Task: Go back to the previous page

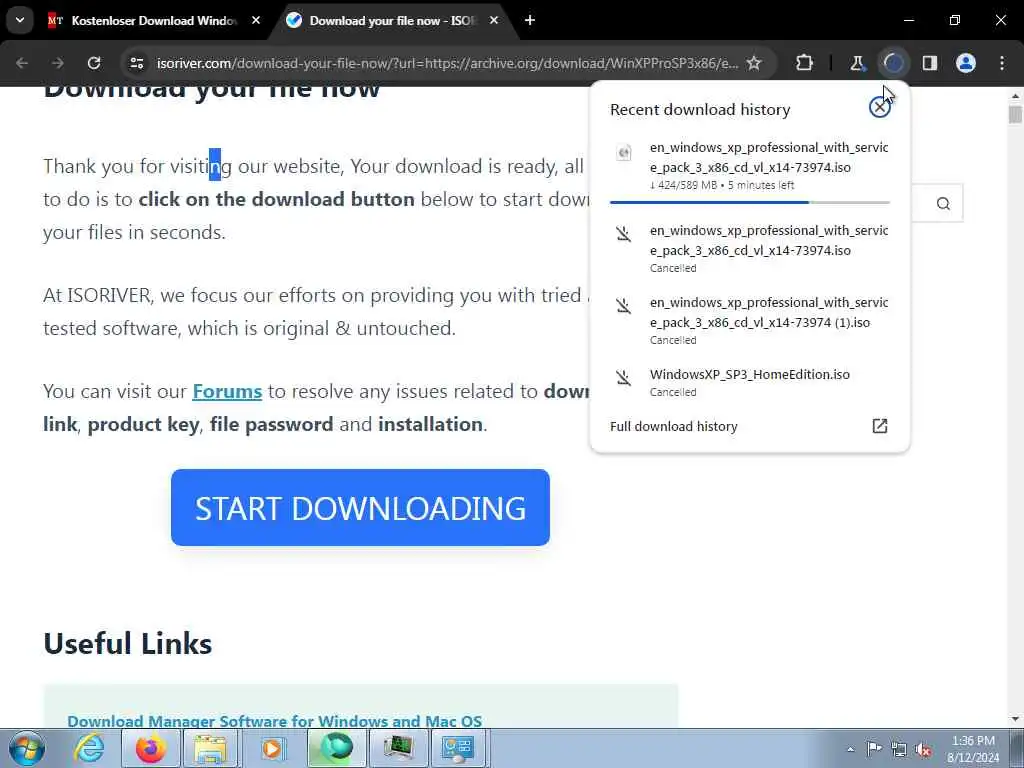Action: [x=22, y=63]
